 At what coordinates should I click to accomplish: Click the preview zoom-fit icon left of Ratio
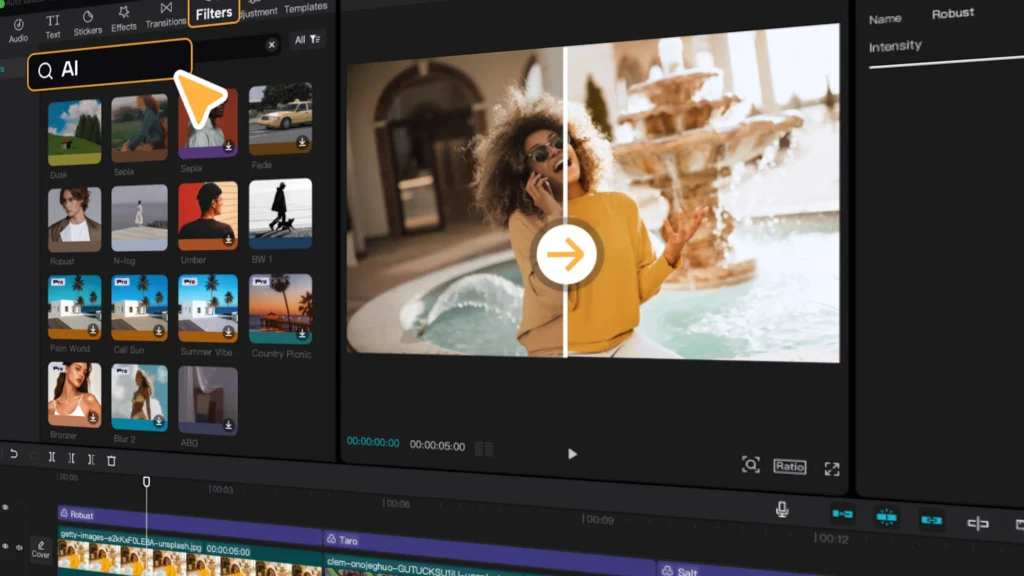point(750,464)
